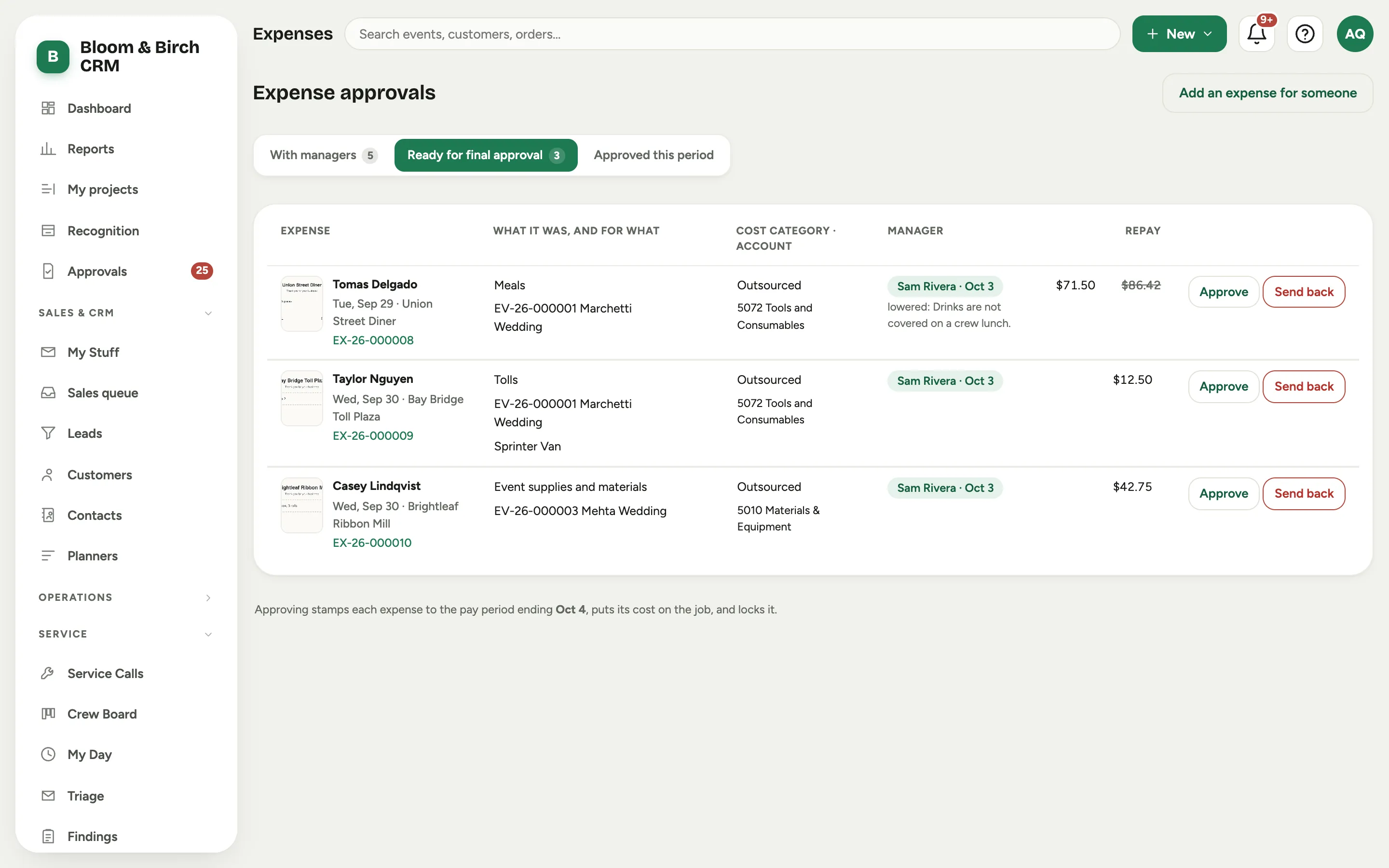The width and height of the screenshot is (1389, 868).
Task: Click the Sam Rivera · Oct 3 badge for Tolls
Action: pos(945,380)
